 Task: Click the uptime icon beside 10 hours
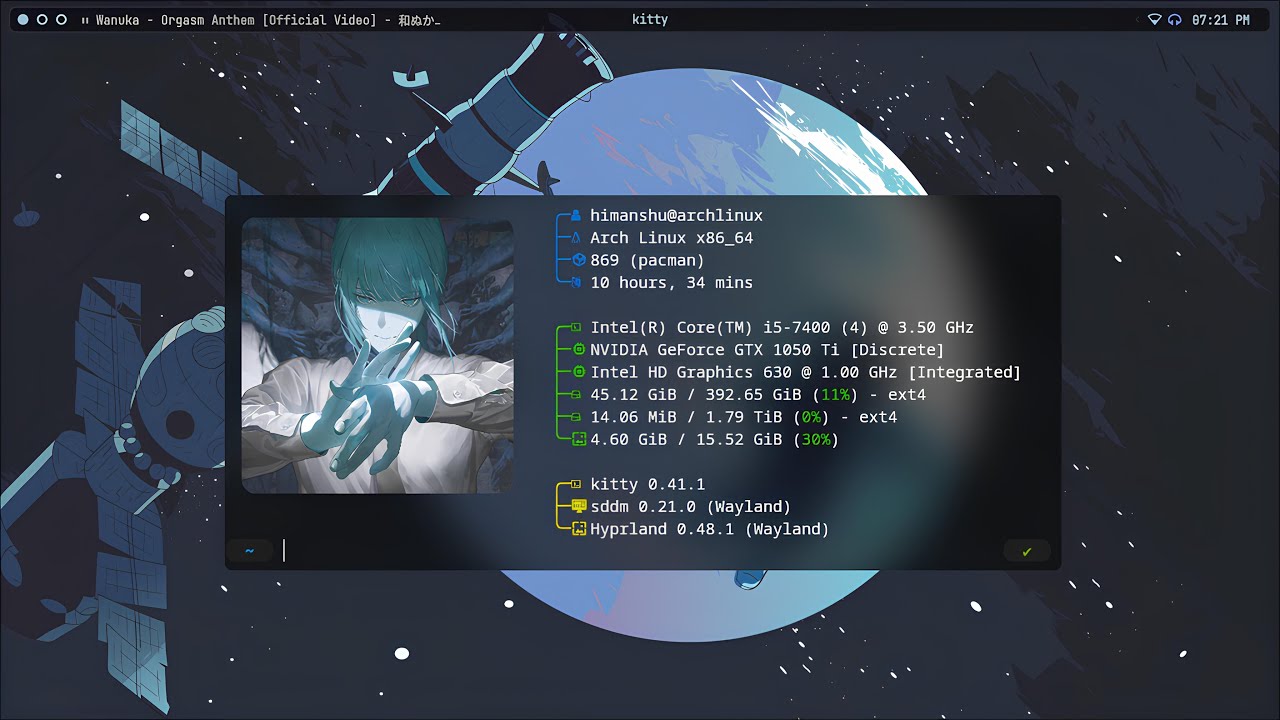[x=576, y=283]
